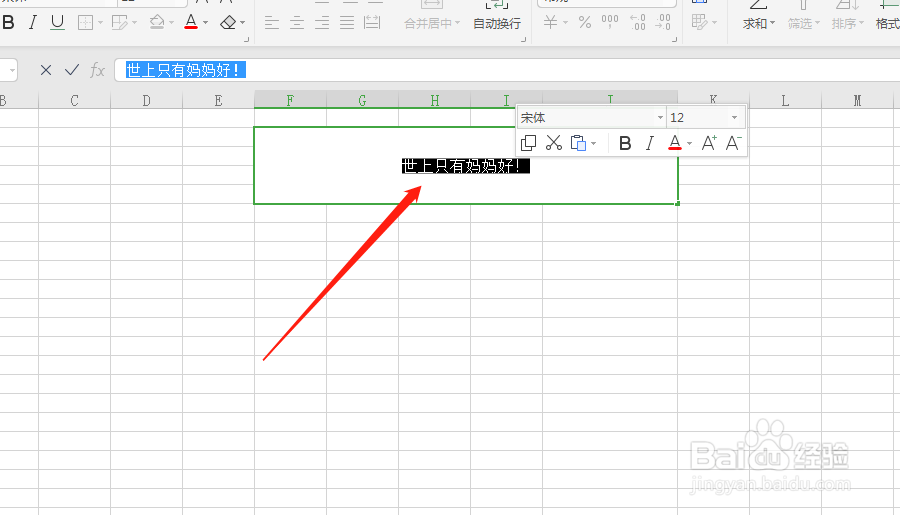Decrease font size with A- icon
900x515 pixels.
(734, 143)
